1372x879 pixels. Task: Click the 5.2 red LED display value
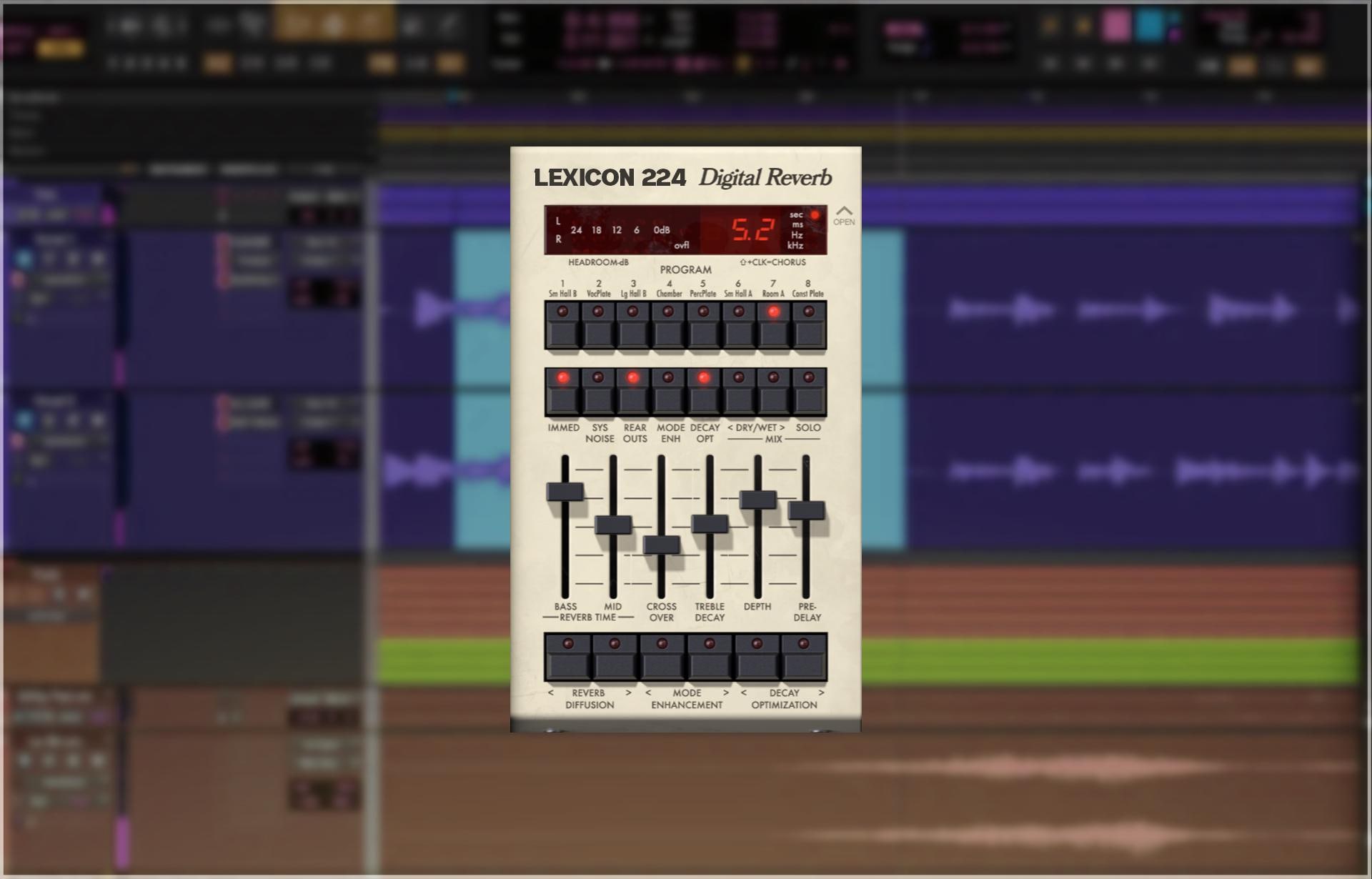[x=752, y=229]
